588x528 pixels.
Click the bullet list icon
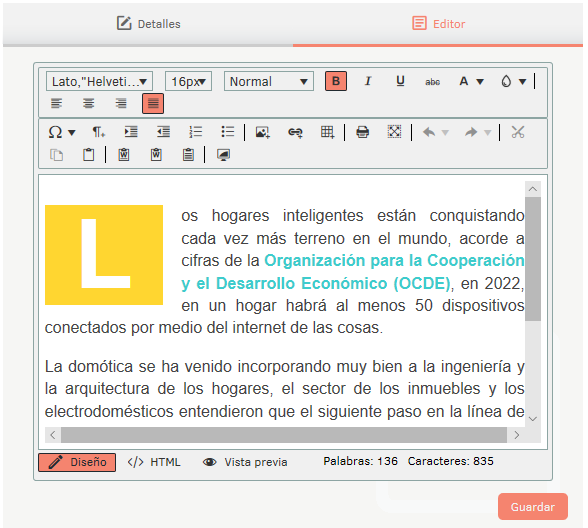click(x=227, y=132)
